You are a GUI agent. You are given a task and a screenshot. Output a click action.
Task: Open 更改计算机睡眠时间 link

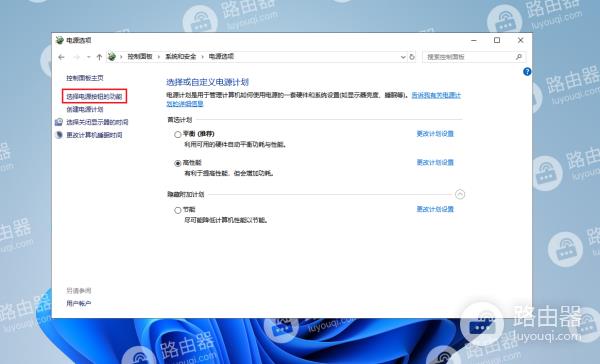94,135
